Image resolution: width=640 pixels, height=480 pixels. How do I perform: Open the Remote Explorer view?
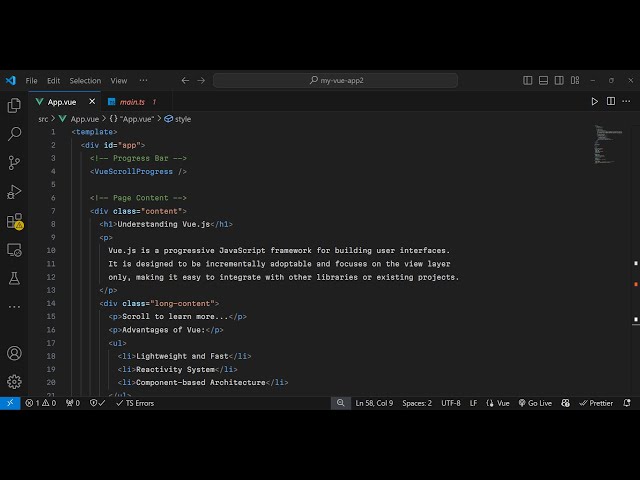(x=14, y=250)
